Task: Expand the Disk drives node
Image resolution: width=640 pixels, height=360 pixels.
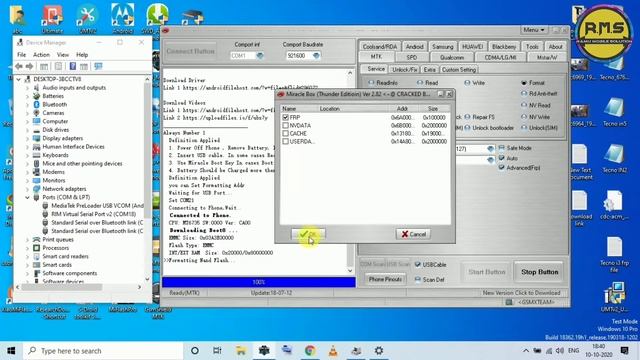Action: coord(27,130)
